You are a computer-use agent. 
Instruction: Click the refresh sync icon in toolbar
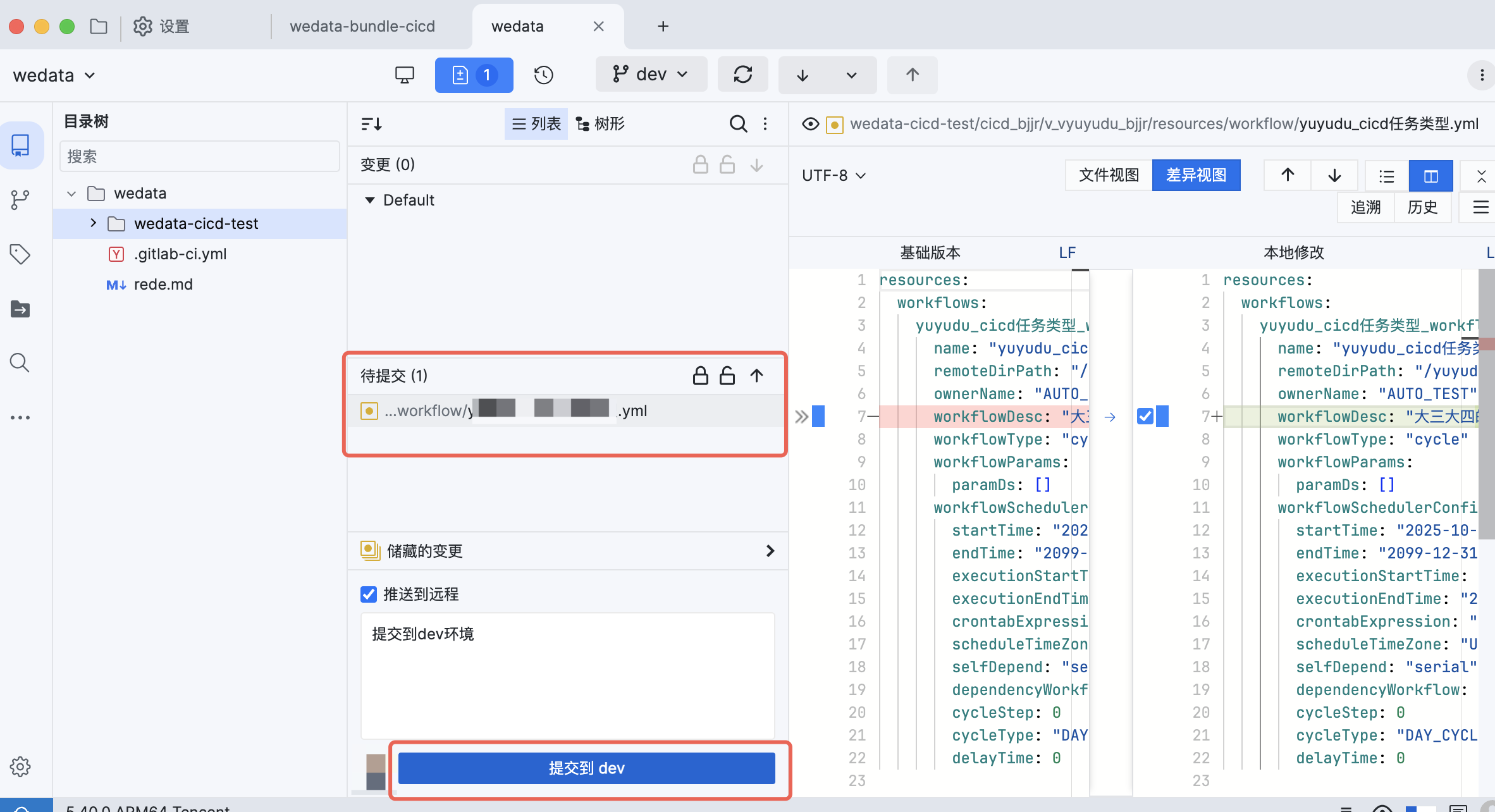tap(742, 75)
